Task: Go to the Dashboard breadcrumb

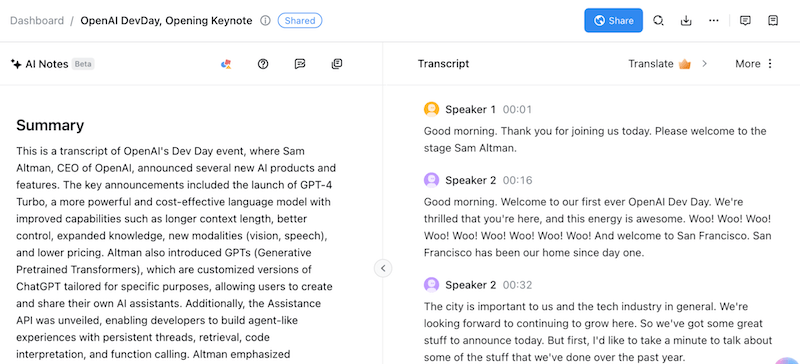Action: coord(37,20)
